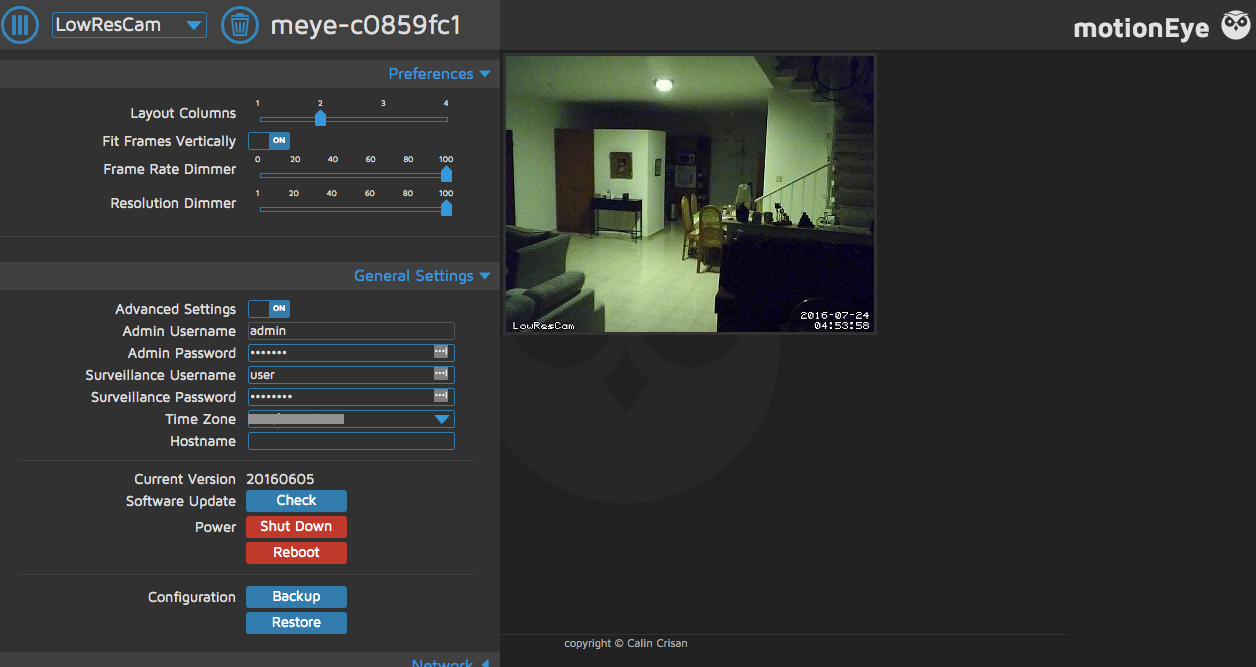
Task: Click the key icon in Surveillance Password field
Action: coord(440,397)
